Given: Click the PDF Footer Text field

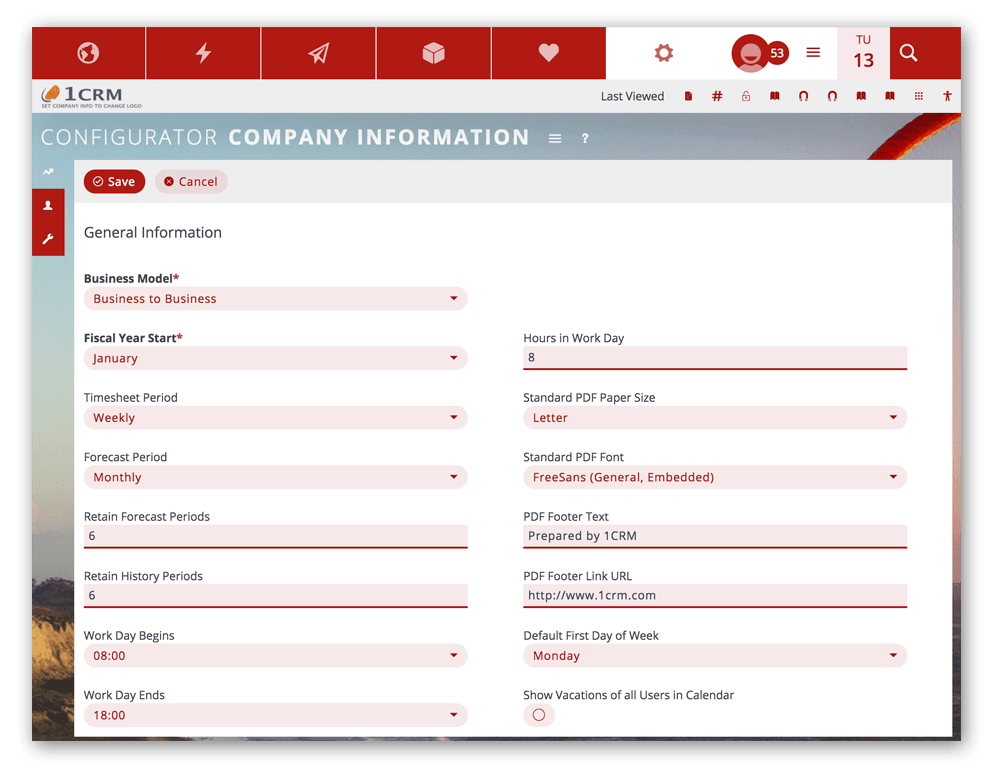Looking at the screenshot, I should click(x=715, y=536).
